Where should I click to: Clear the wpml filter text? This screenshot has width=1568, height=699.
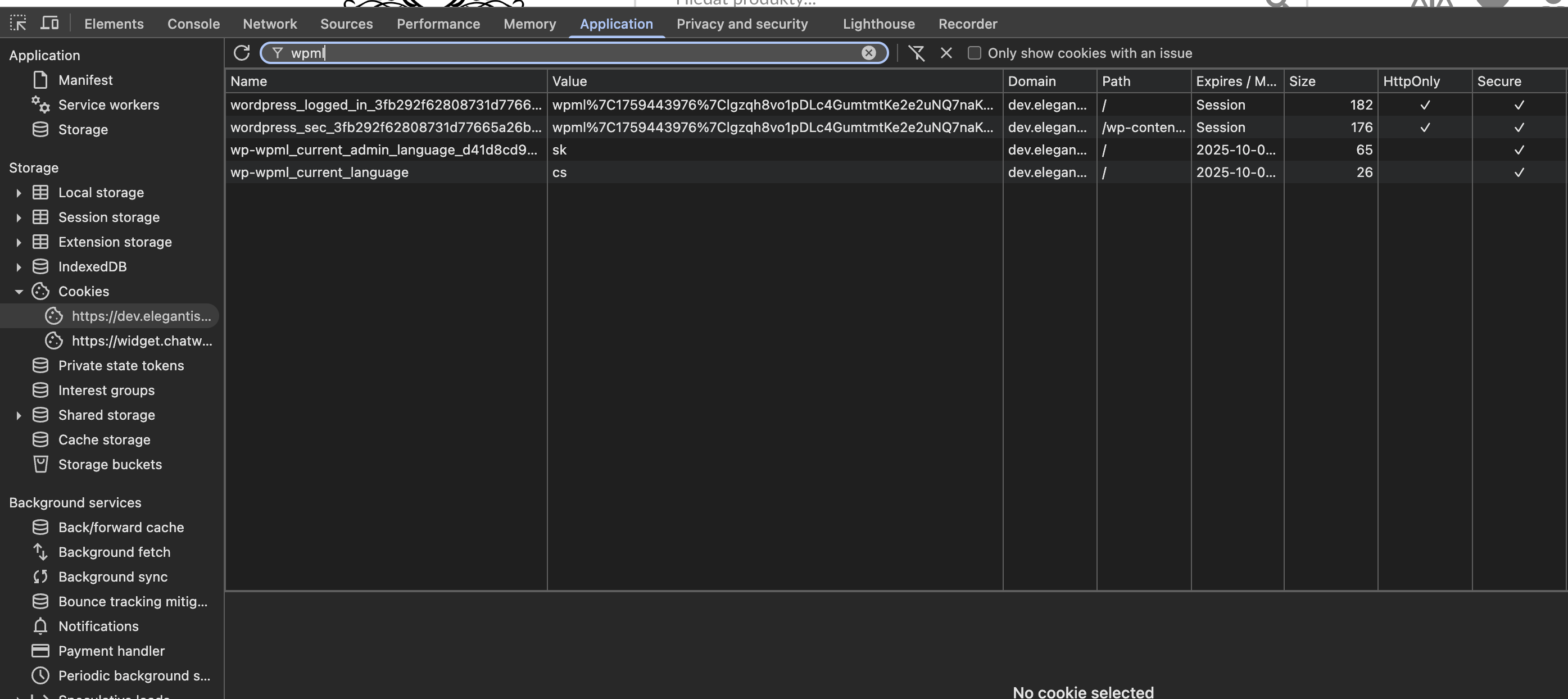(x=868, y=53)
